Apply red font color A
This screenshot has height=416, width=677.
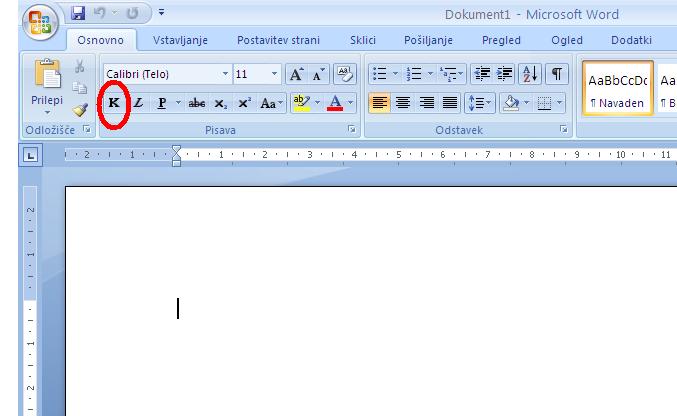(335, 103)
